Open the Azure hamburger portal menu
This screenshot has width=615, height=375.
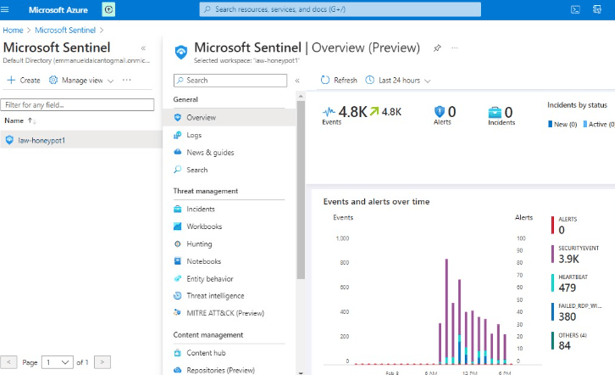point(5,9)
